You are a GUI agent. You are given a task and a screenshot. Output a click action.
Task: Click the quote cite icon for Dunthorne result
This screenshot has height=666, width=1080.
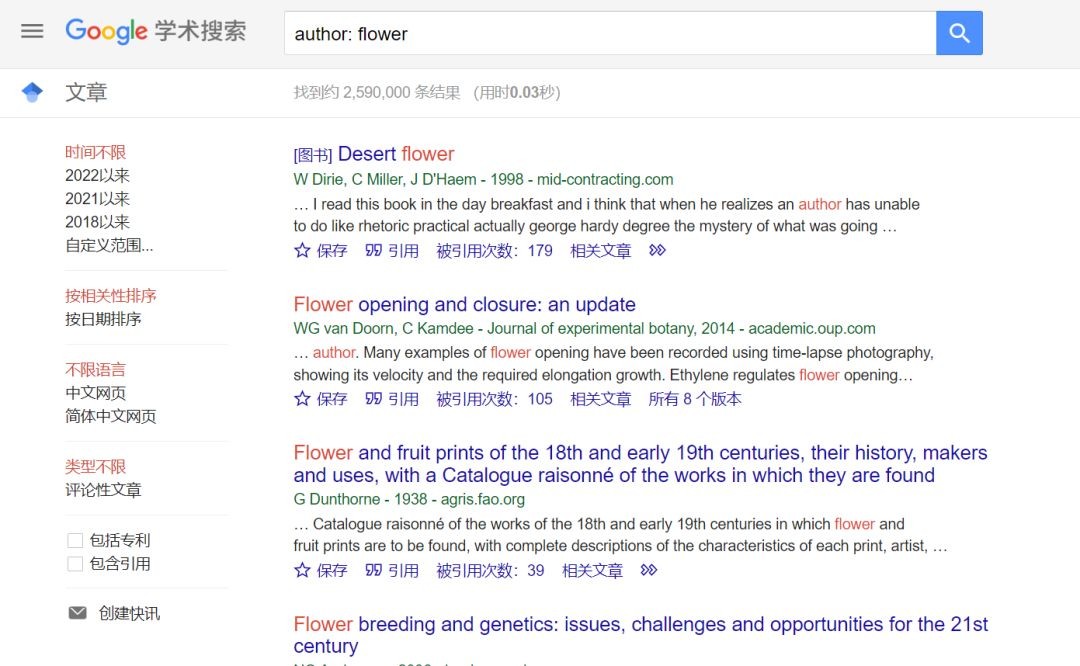click(x=374, y=570)
